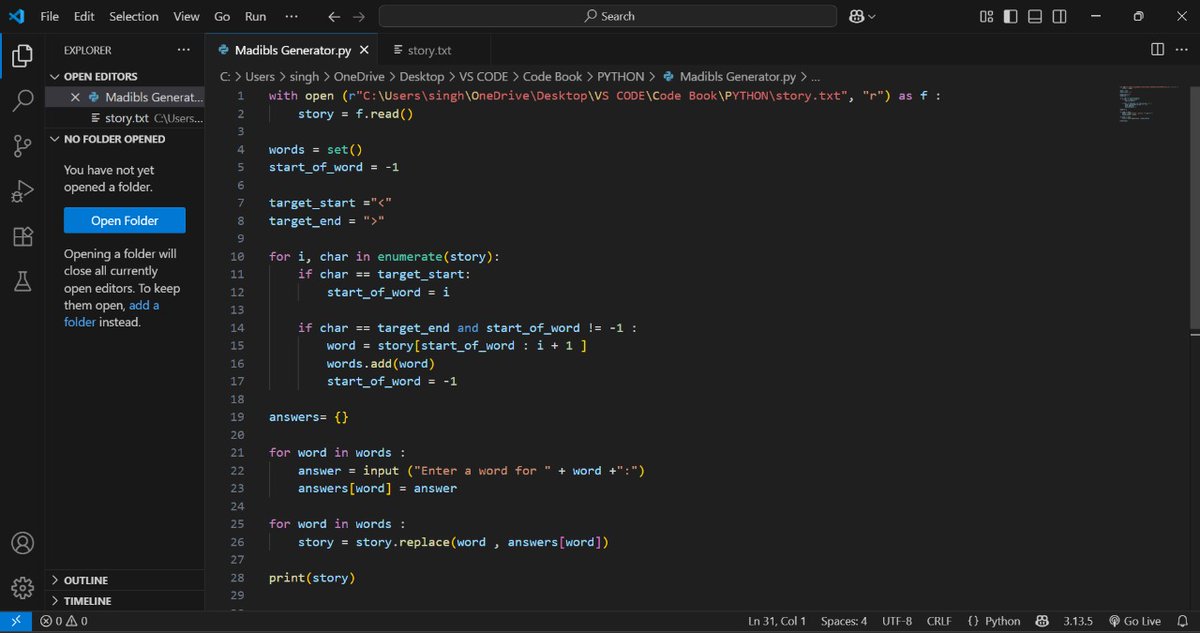Viewport: 1200px width, 633px height.
Task: Click 'Code Book' breadcrumb segment
Action: (553, 76)
